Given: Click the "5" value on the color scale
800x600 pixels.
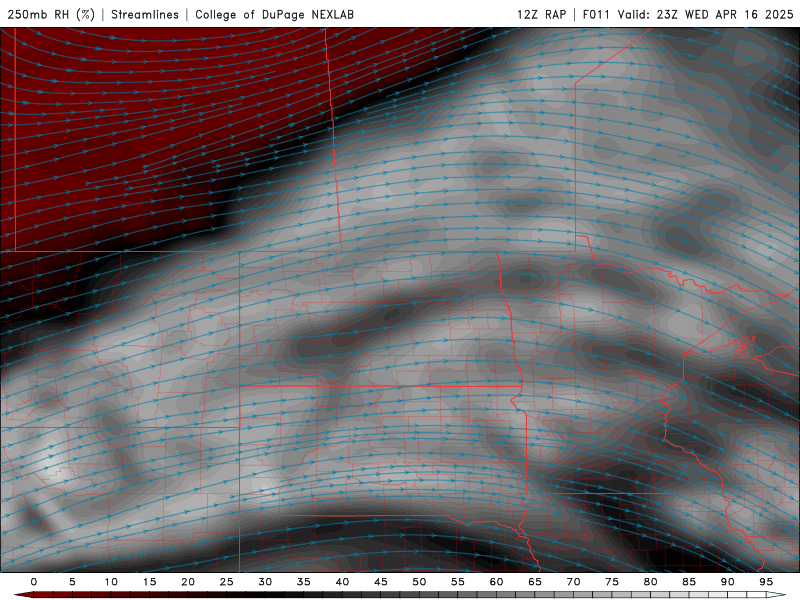Looking at the screenshot, I should pyautogui.click(x=72, y=582).
